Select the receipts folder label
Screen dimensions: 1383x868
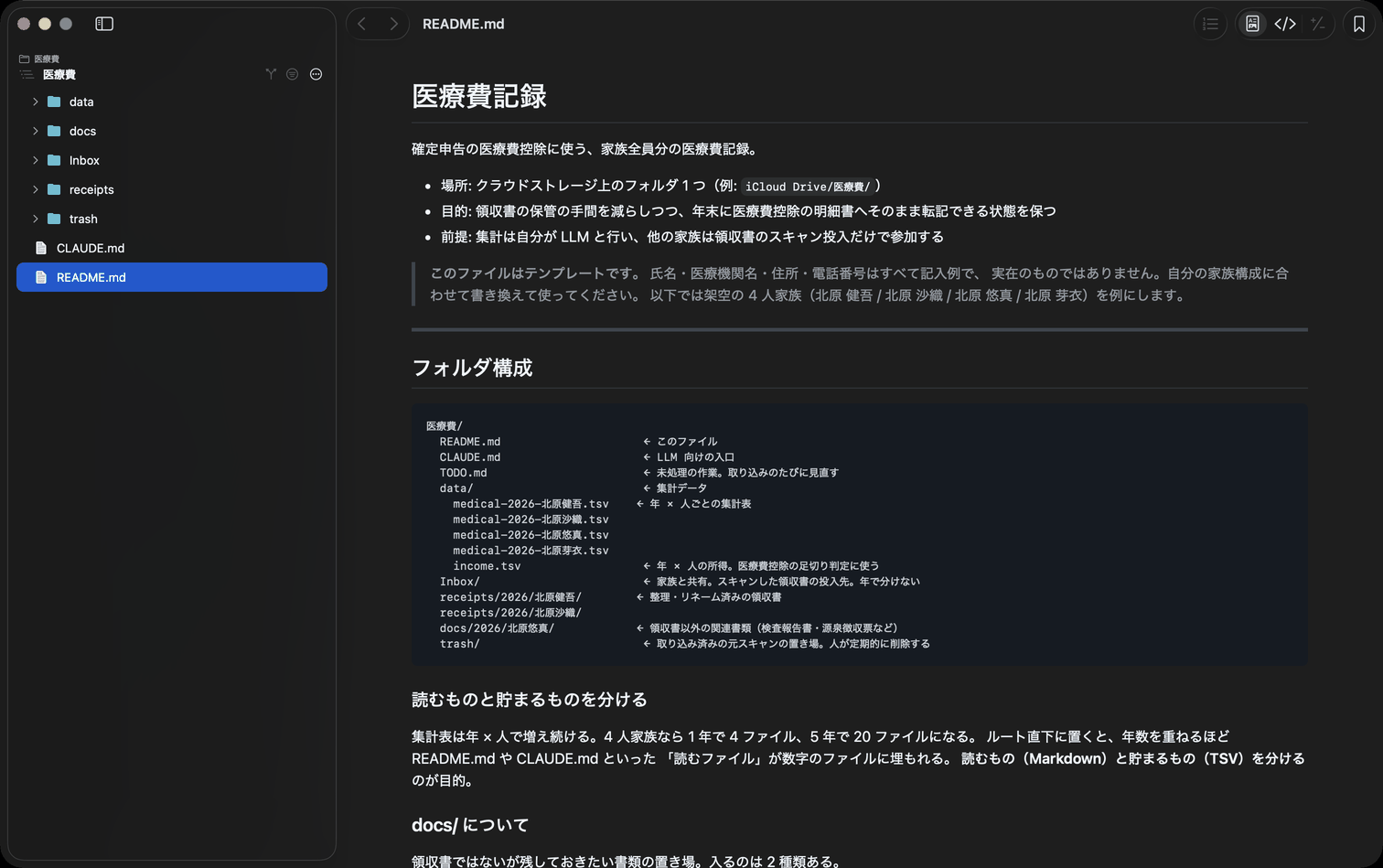pos(91,189)
